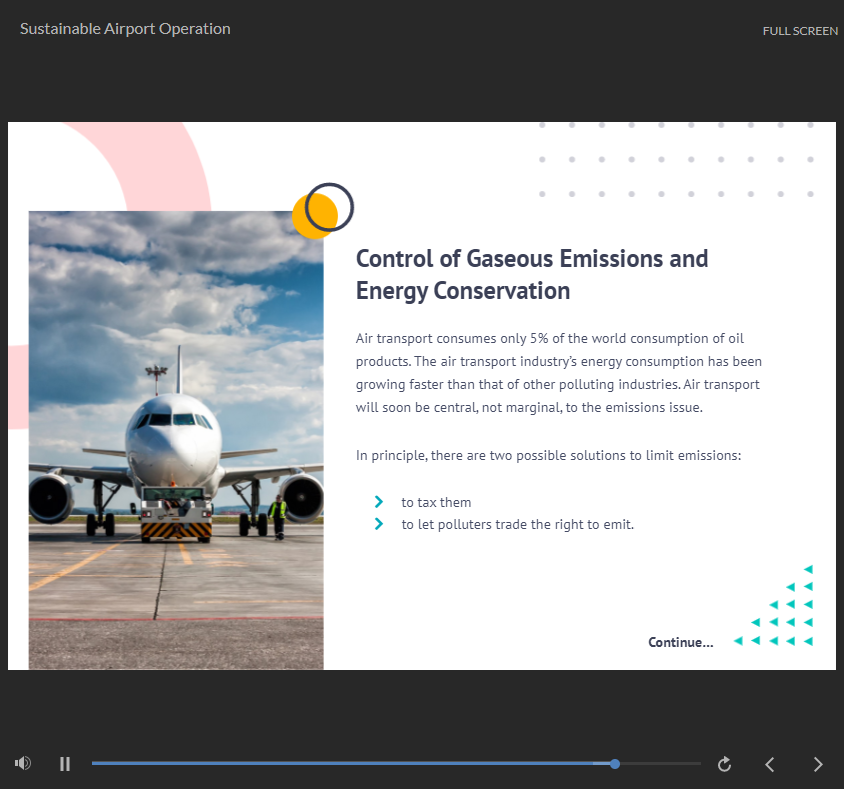The height and width of the screenshot is (789, 844).
Task: Click the "Control of Gaseous Emissions" heading
Action: point(532,274)
